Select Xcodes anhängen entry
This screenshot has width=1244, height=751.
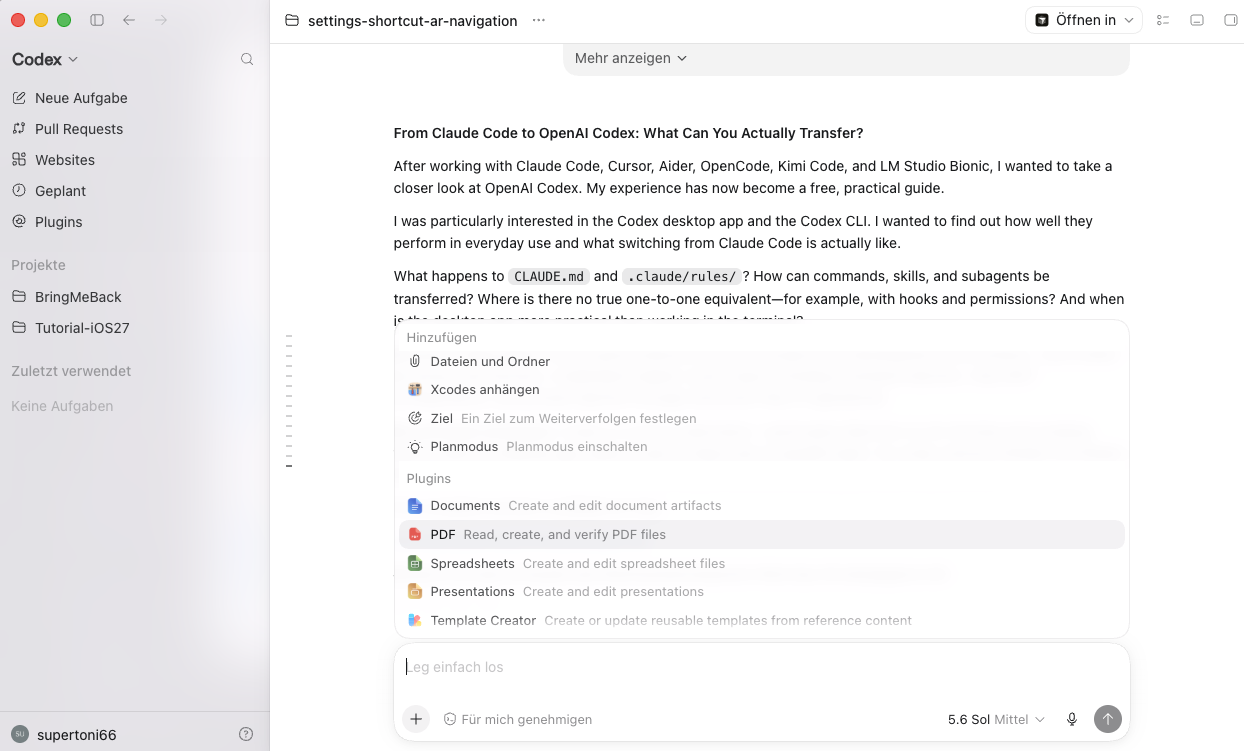click(x=762, y=390)
